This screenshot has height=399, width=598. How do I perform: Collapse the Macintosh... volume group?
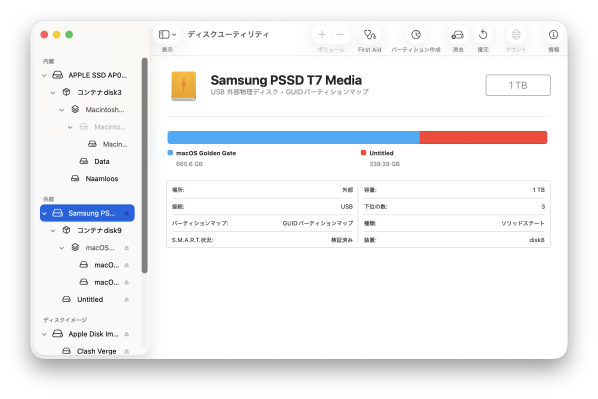click(x=61, y=110)
